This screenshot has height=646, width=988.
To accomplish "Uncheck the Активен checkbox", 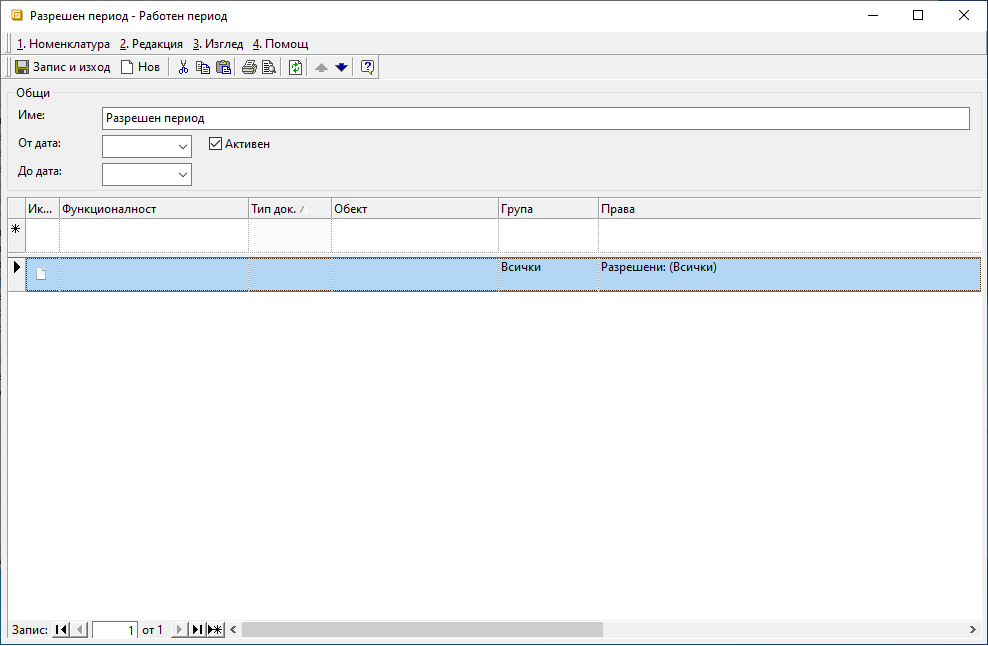I will coord(215,144).
